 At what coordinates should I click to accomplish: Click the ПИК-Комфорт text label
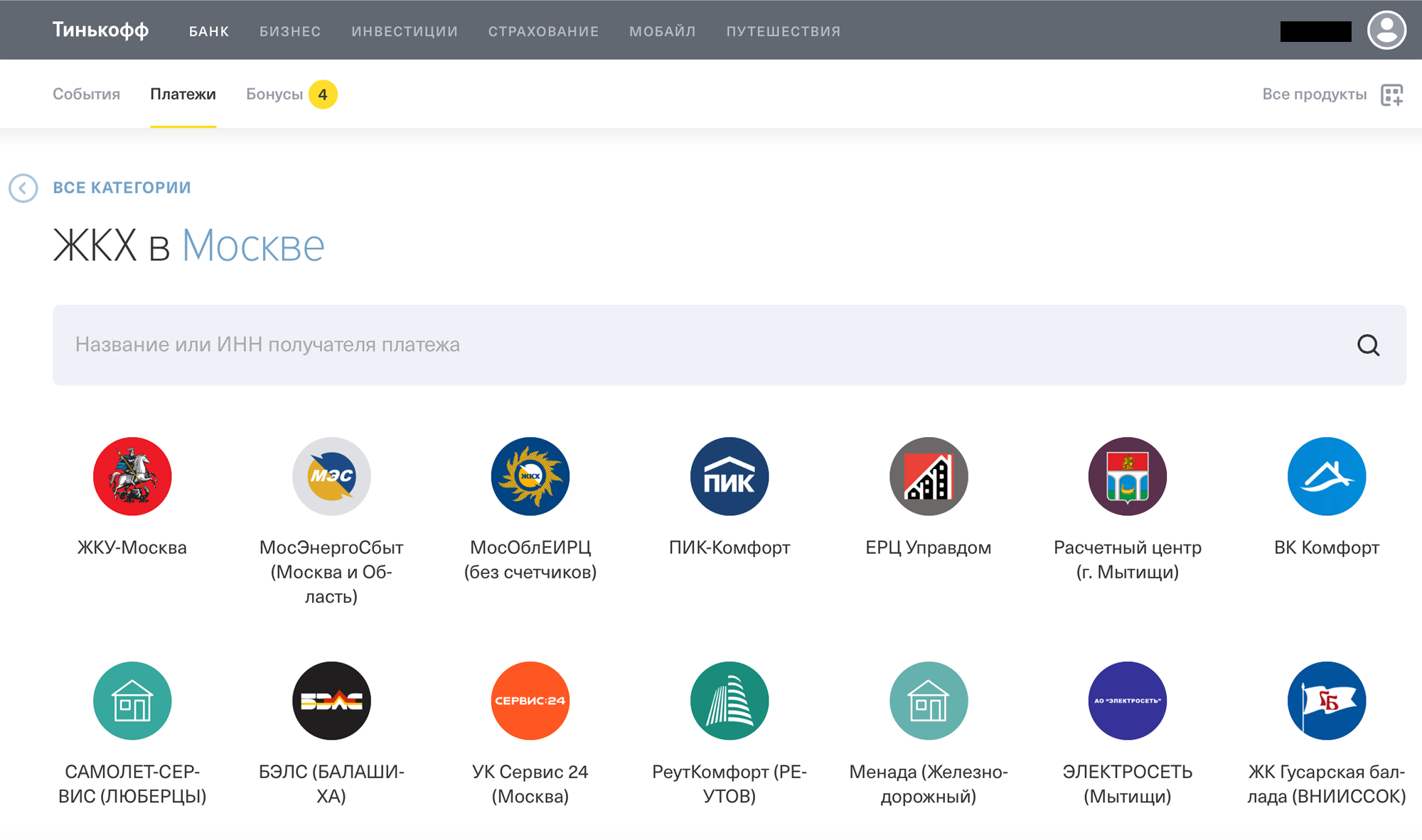tap(729, 547)
